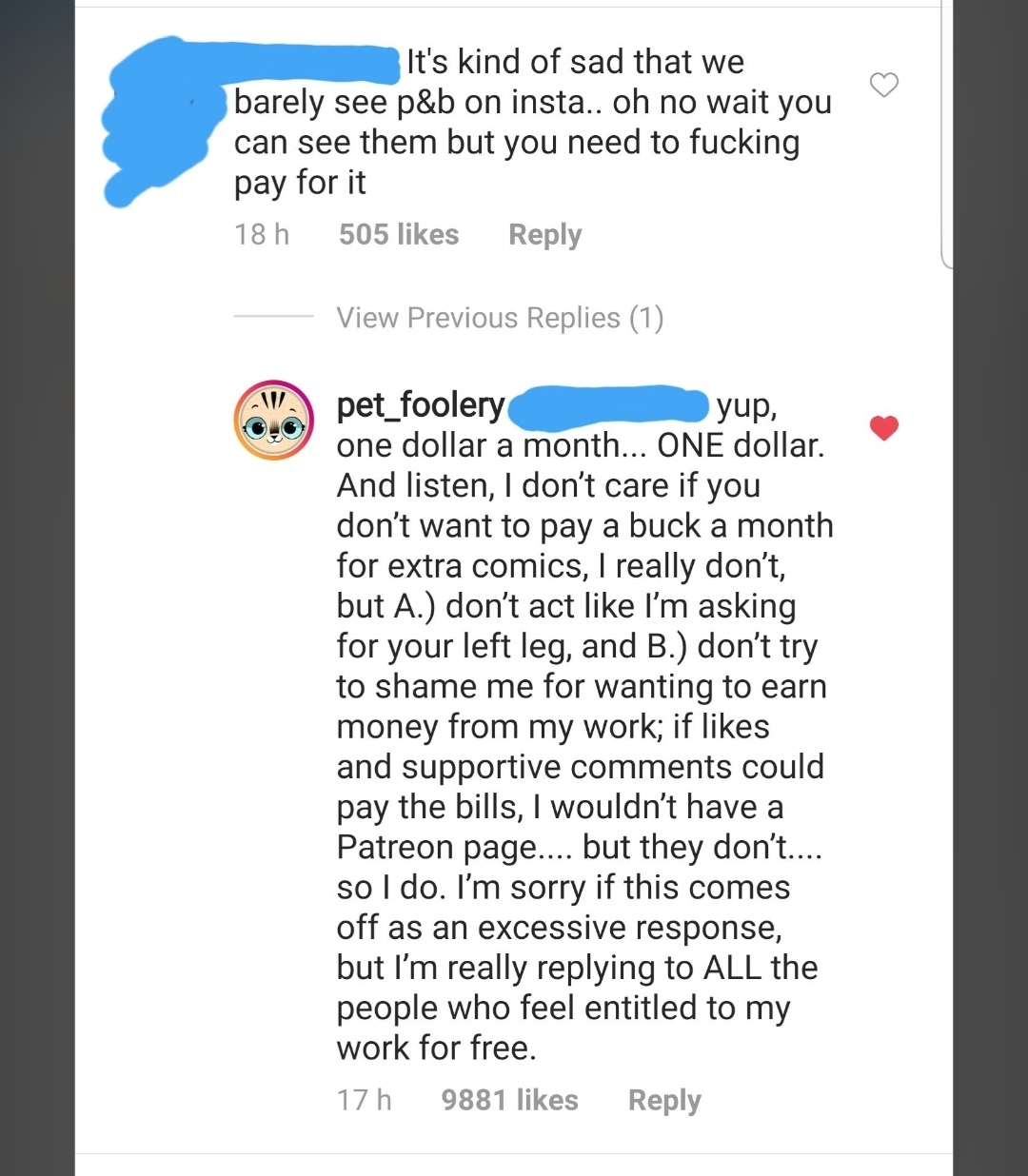
Task: Like the comment about p&b on insta
Action: click(x=884, y=85)
